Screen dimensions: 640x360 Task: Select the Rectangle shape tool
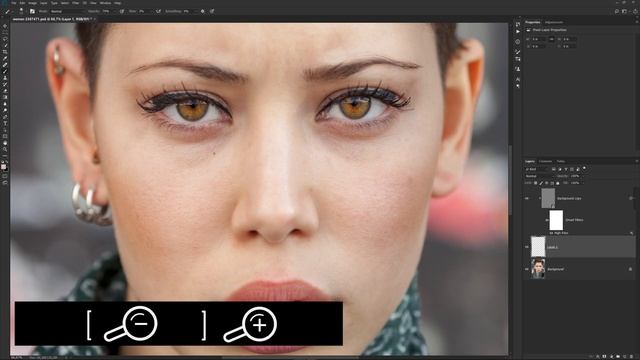click(5, 135)
